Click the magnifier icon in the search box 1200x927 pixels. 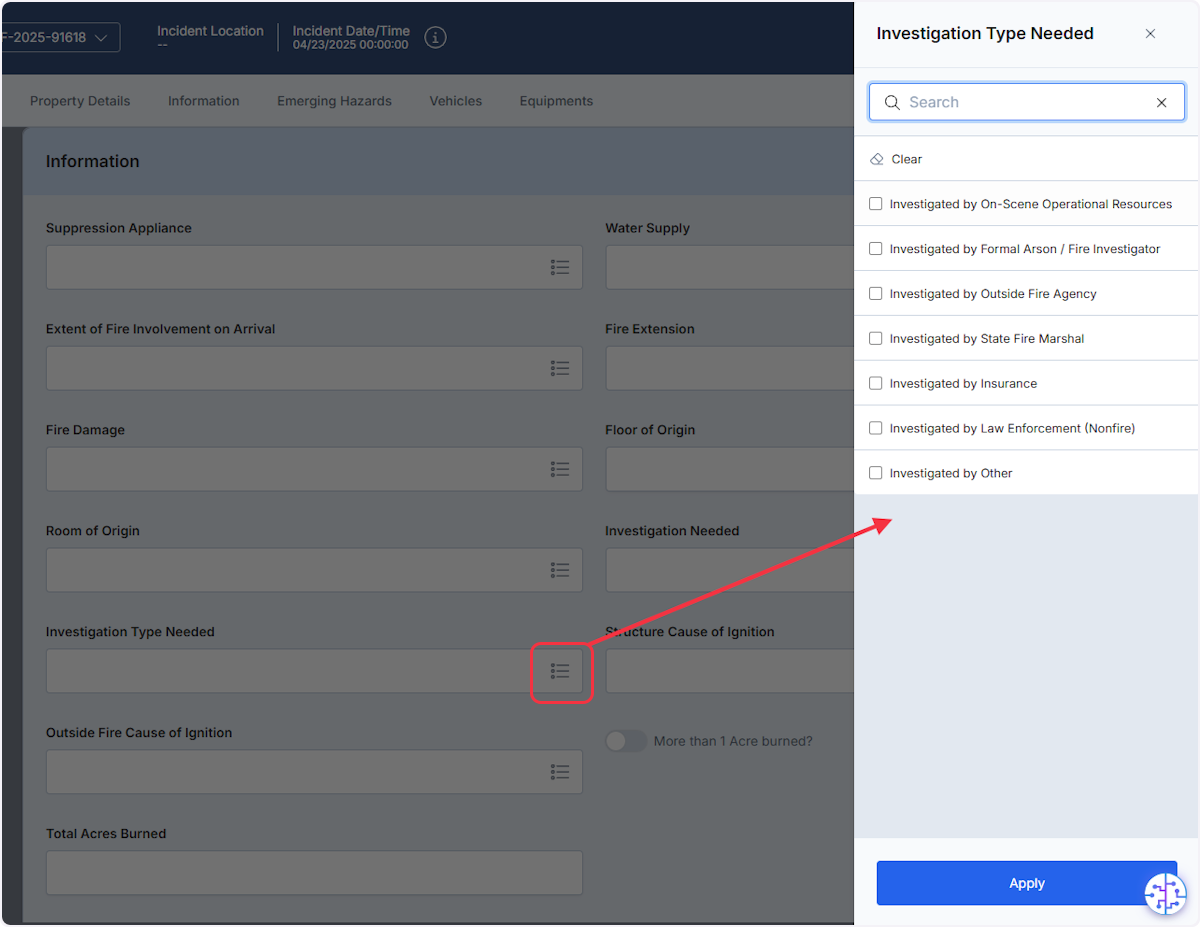click(892, 102)
